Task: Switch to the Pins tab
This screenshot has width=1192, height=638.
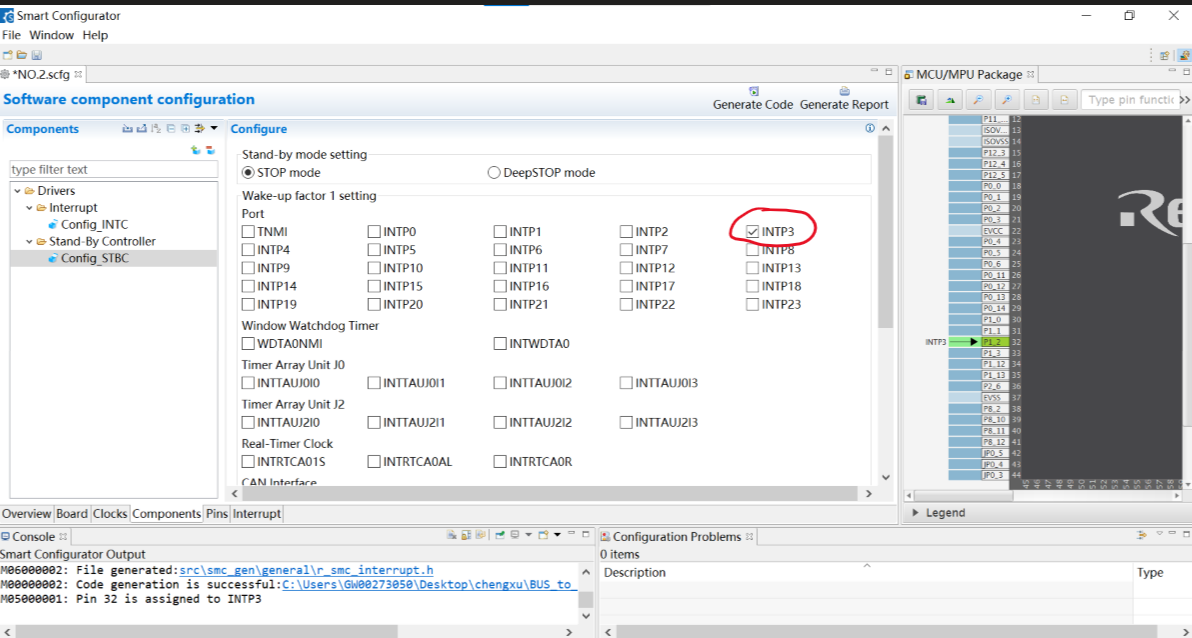Action: pyautogui.click(x=217, y=513)
